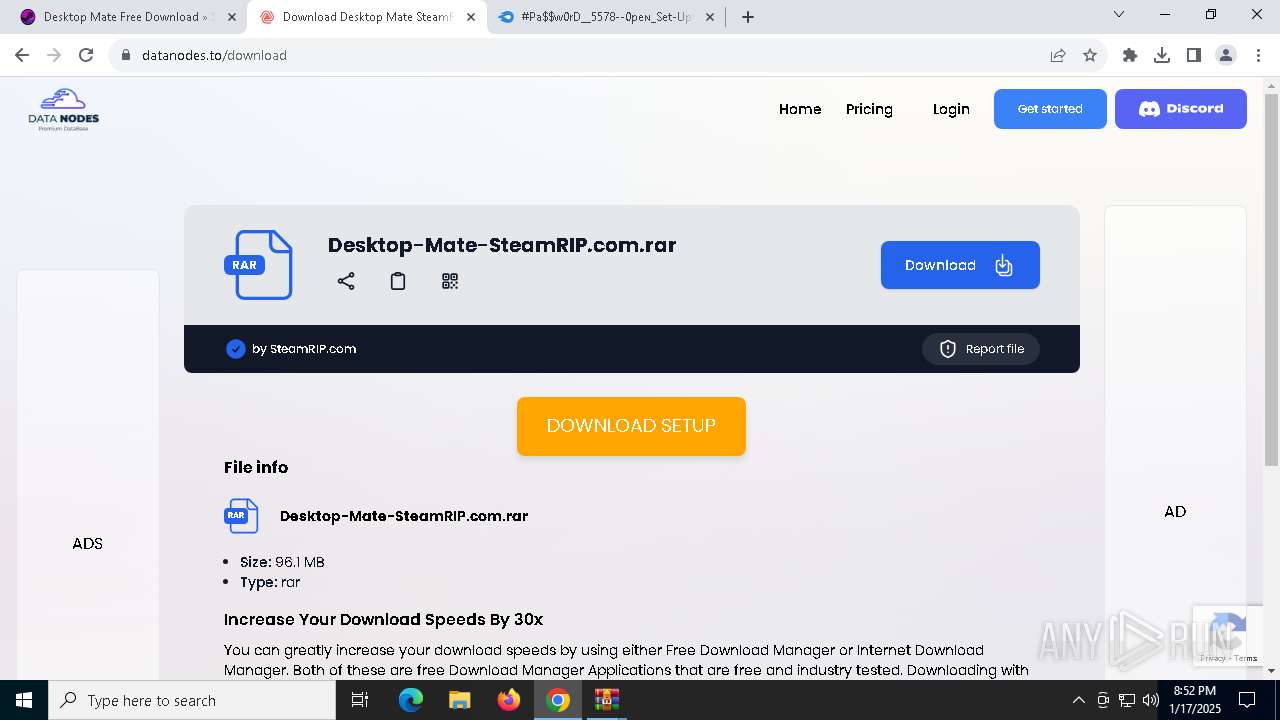Click the network icon in the system tray

point(1127,700)
